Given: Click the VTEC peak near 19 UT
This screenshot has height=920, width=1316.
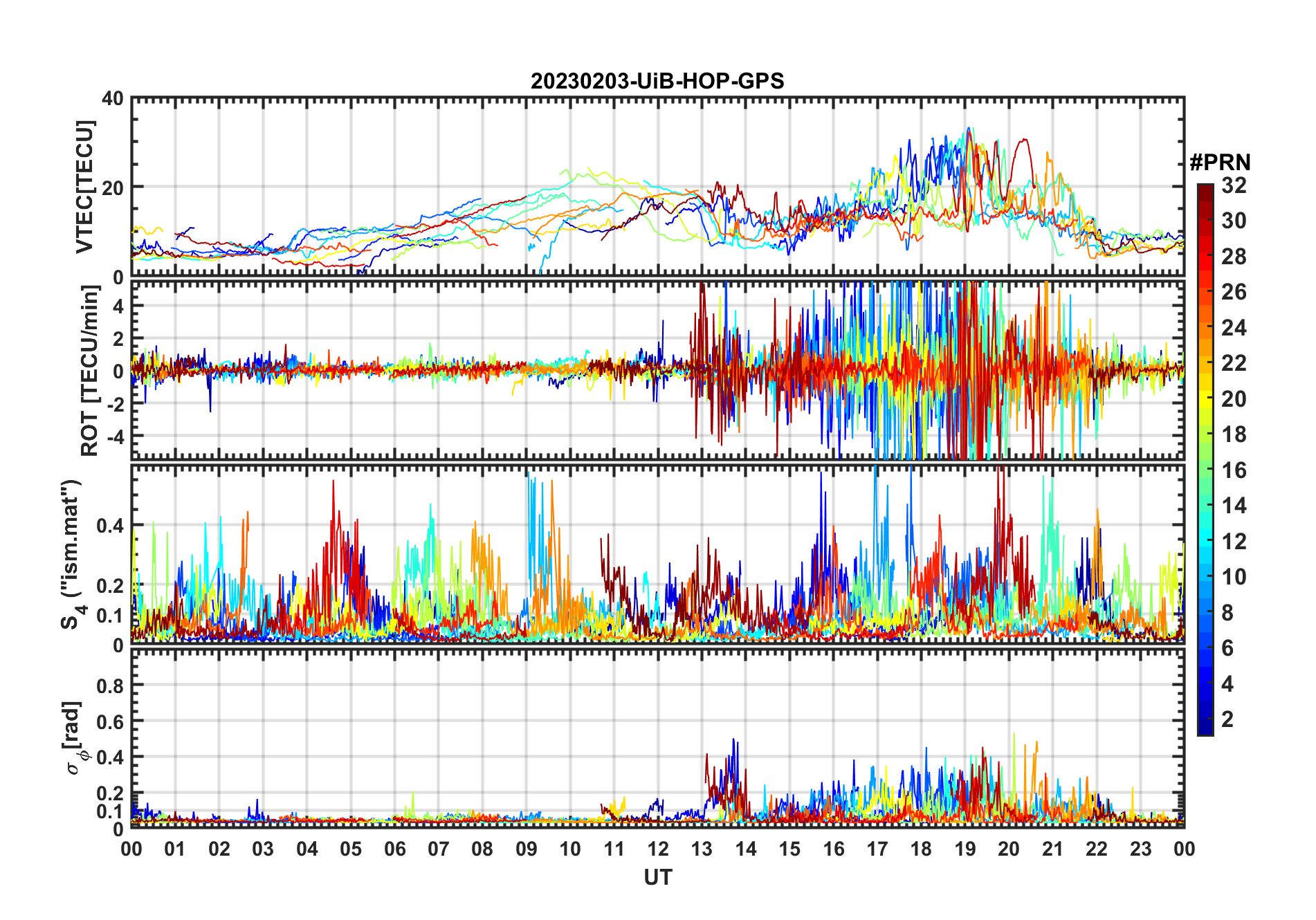Looking at the screenshot, I should (x=969, y=129).
